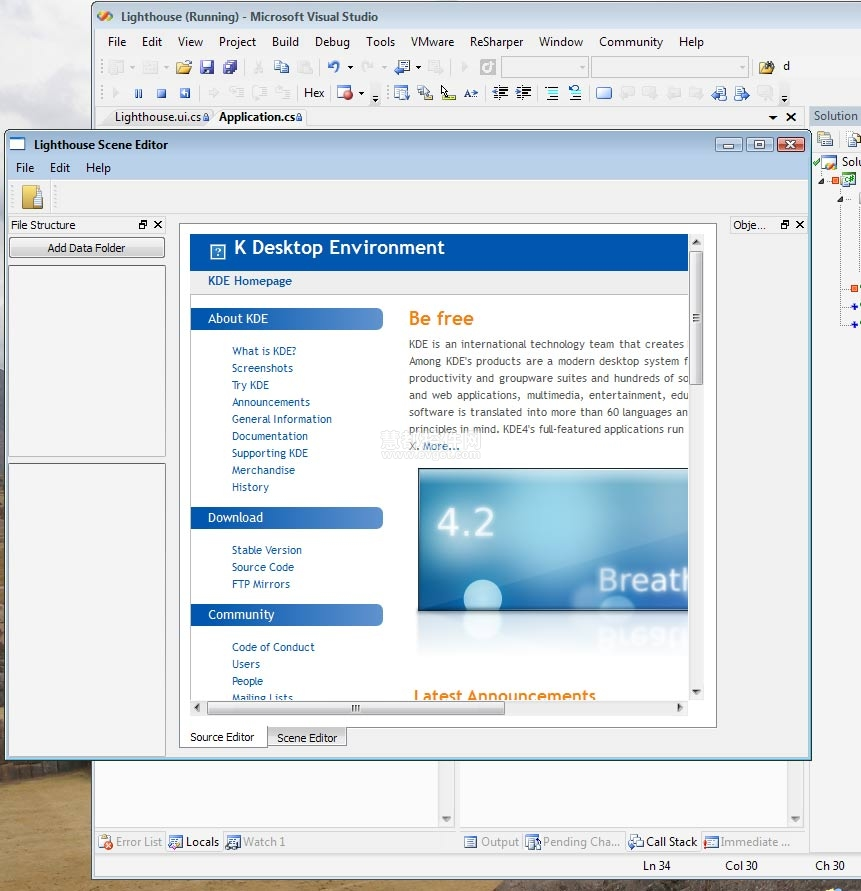Float the File Structure panel

pyautogui.click(x=143, y=224)
